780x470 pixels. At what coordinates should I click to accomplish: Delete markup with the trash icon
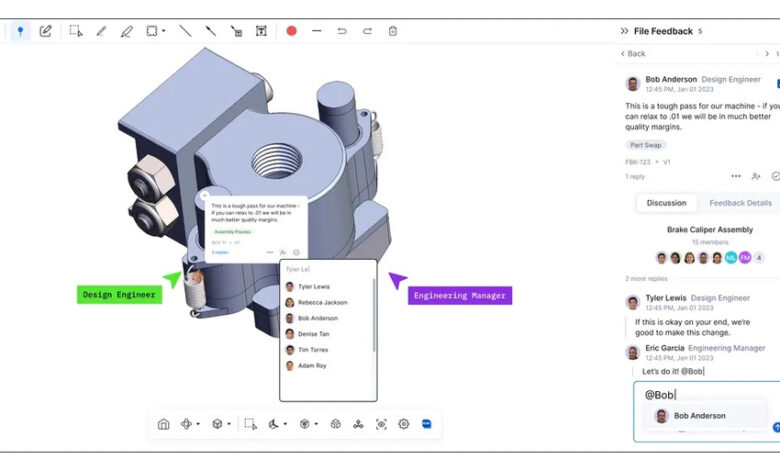tap(392, 31)
